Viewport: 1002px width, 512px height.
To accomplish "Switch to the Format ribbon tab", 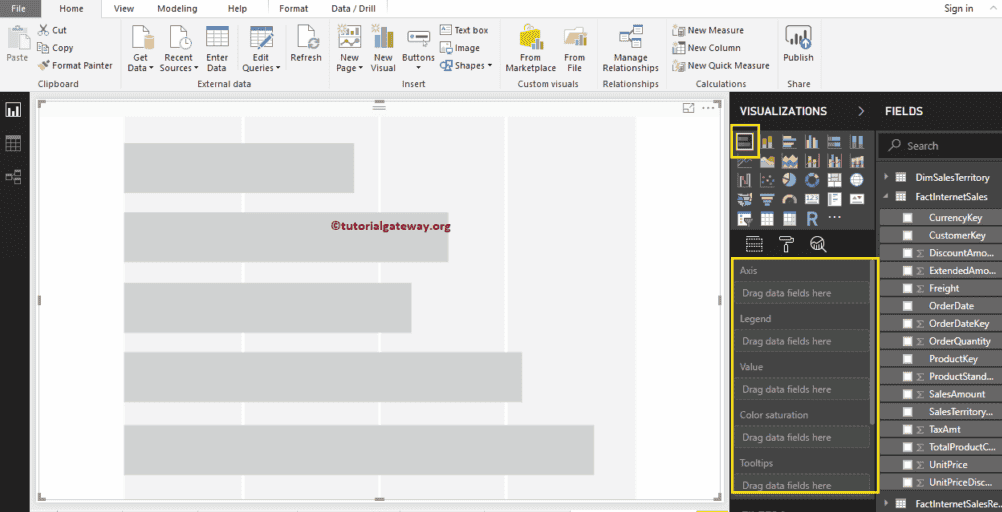I will click(x=293, y=8).
